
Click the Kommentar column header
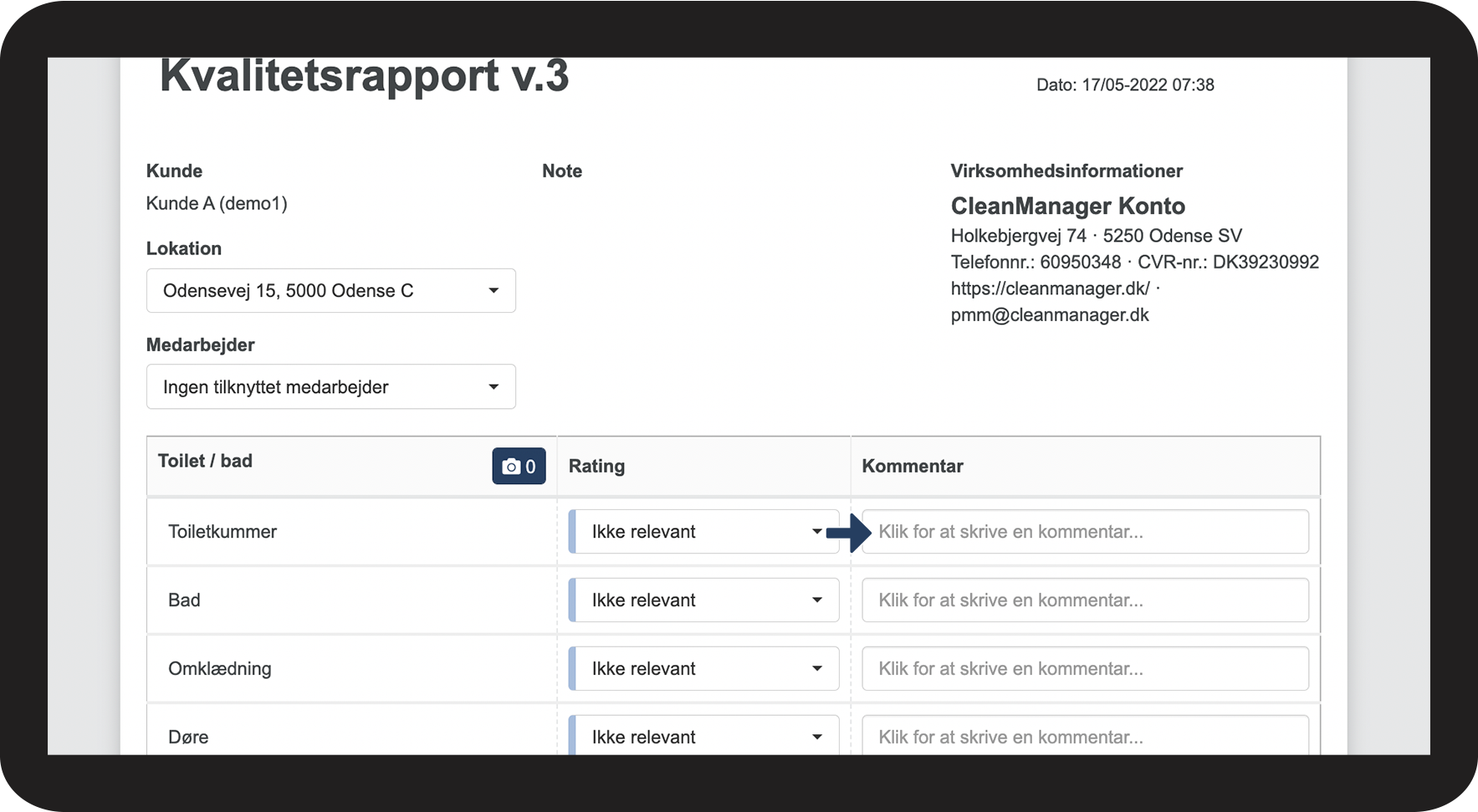(x=913, y=467)
